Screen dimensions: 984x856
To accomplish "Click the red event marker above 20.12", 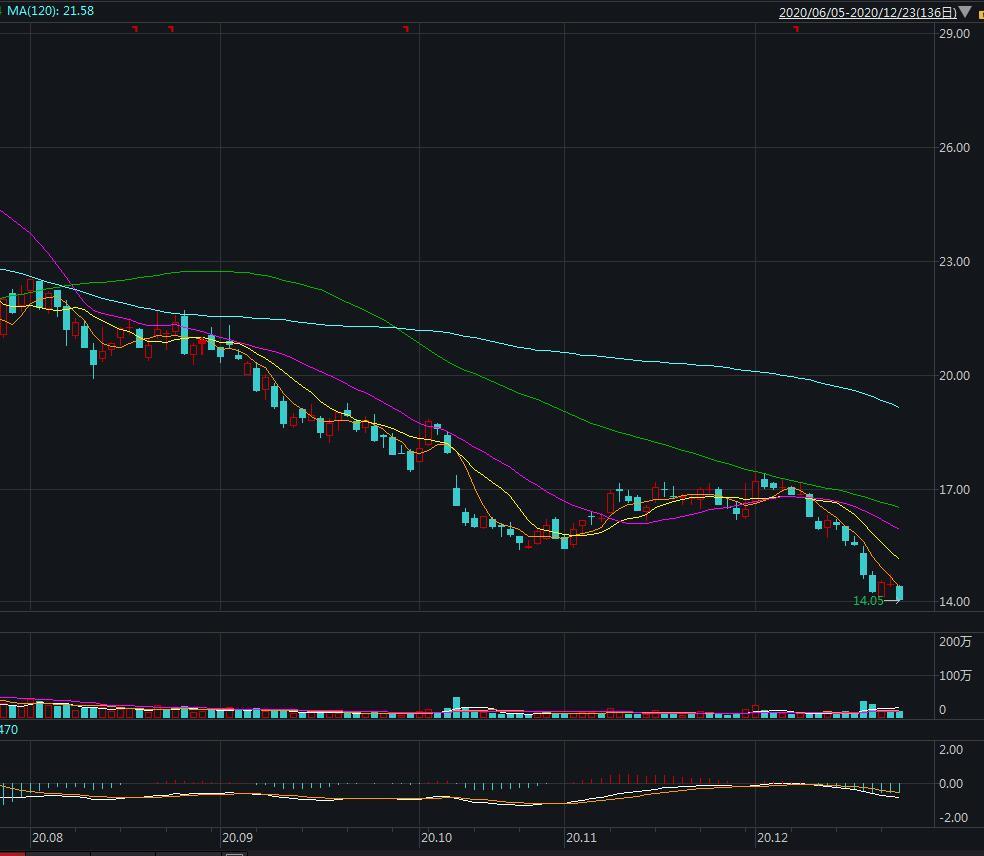I will point(796,29).
